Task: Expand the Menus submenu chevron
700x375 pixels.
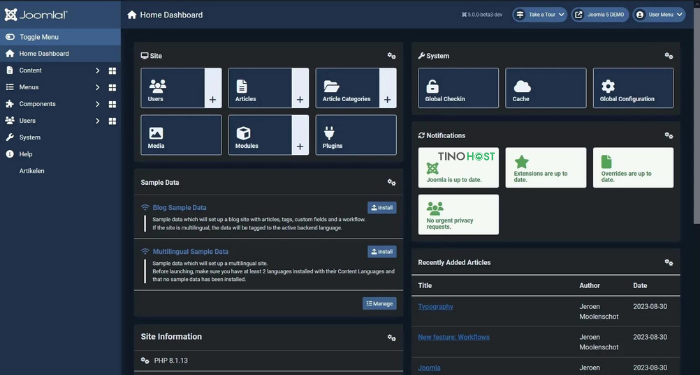Action: coord(97,88)
